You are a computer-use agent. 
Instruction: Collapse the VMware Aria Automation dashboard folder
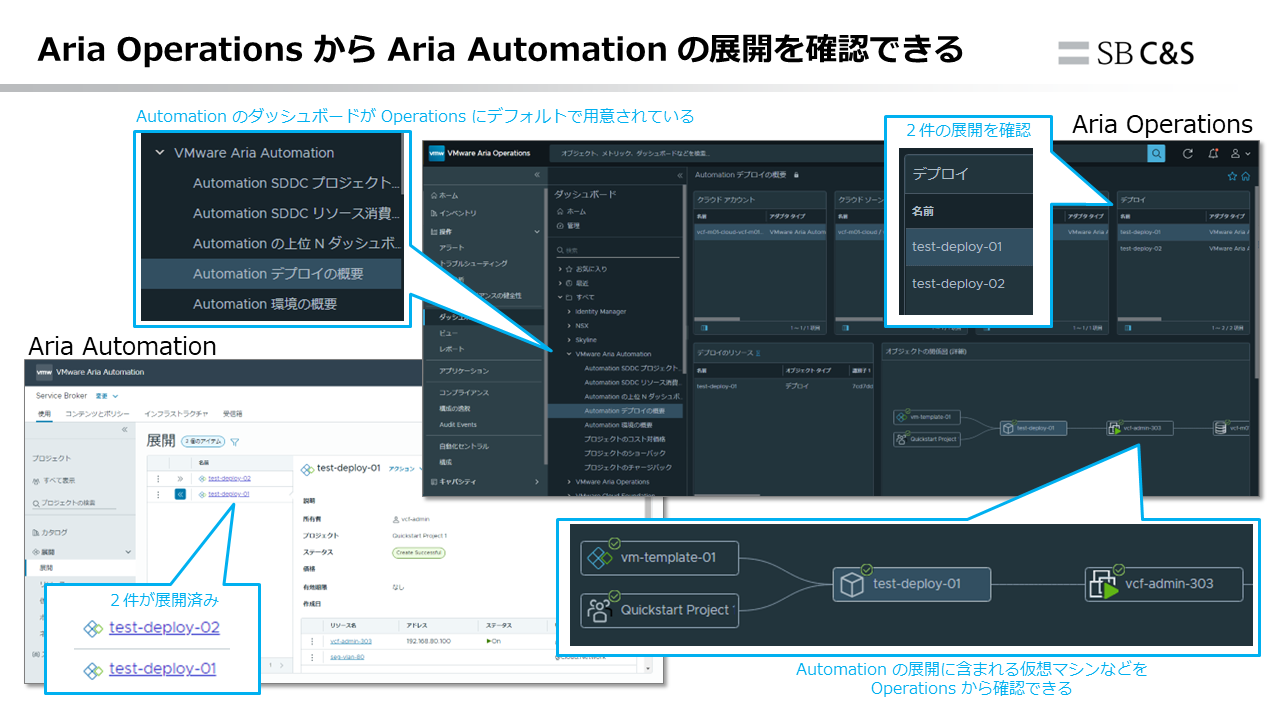(x=569, y=354)
